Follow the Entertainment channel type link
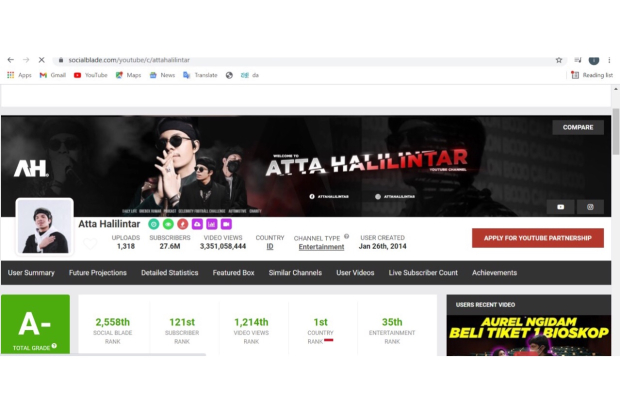The width and height of the screenshot is (620, 413). pos(321,247)
